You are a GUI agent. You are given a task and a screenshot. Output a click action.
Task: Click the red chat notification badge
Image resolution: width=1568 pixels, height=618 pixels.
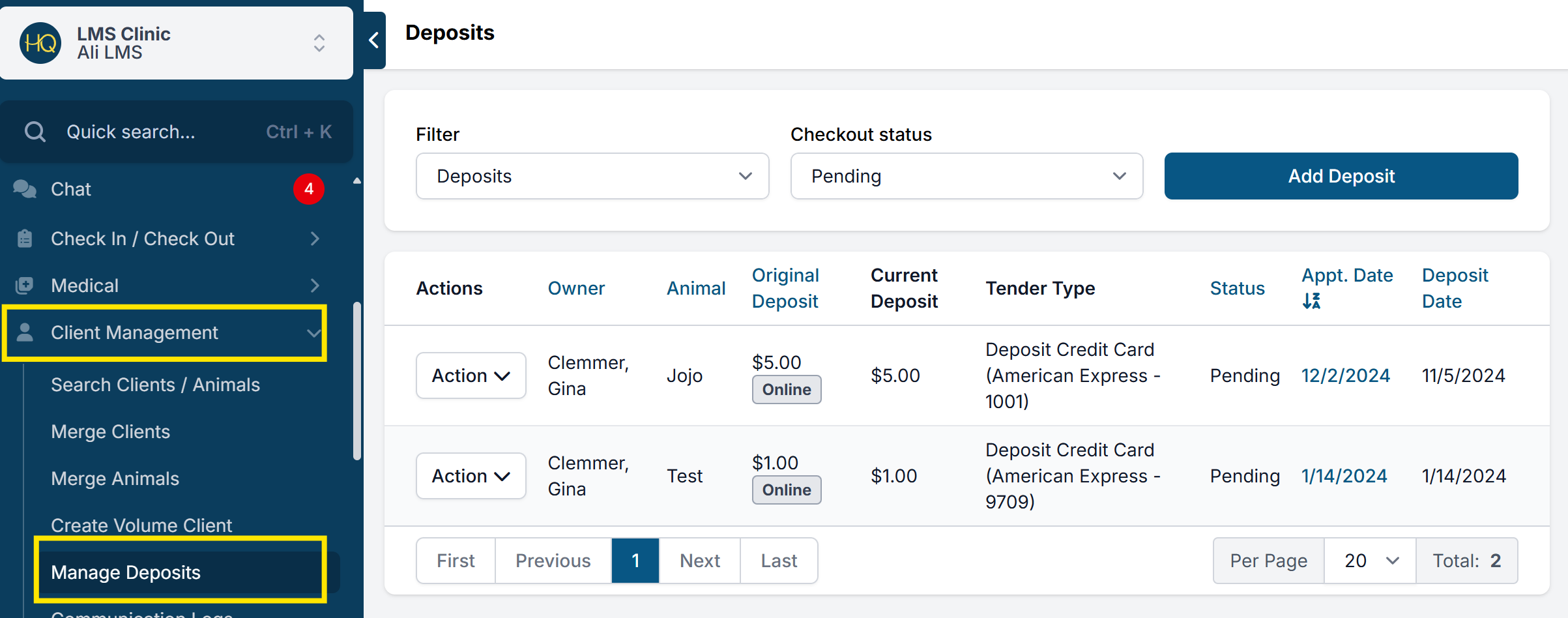[x=308, y=189]
